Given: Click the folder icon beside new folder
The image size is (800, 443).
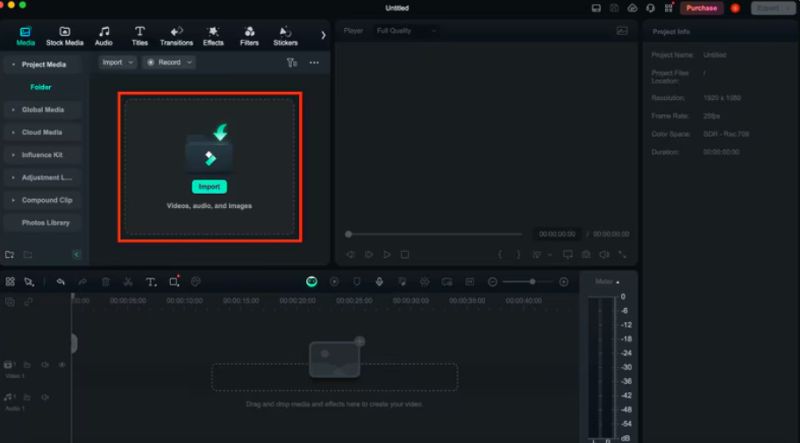Looking at the screenshot, I should point(28,255).
